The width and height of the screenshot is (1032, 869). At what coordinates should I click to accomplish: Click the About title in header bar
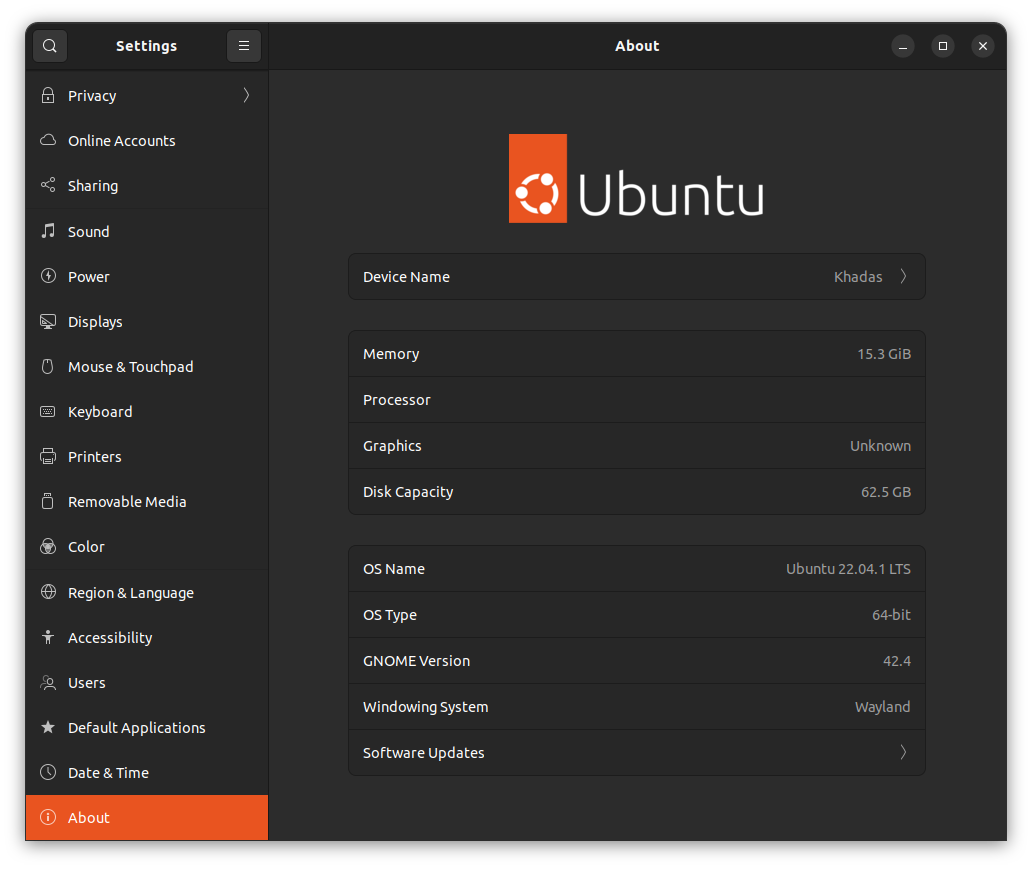point(637,46)
